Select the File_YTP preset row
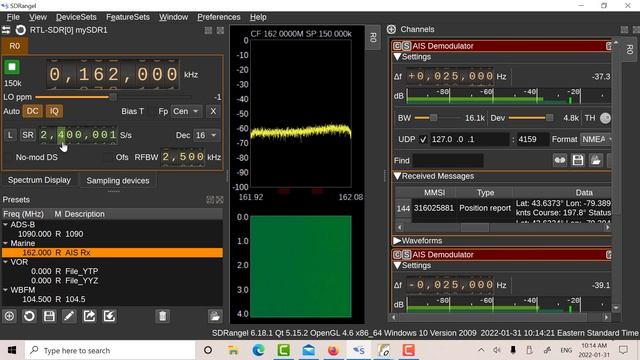This screenshot has height=360, width=640. pos(112,271)
